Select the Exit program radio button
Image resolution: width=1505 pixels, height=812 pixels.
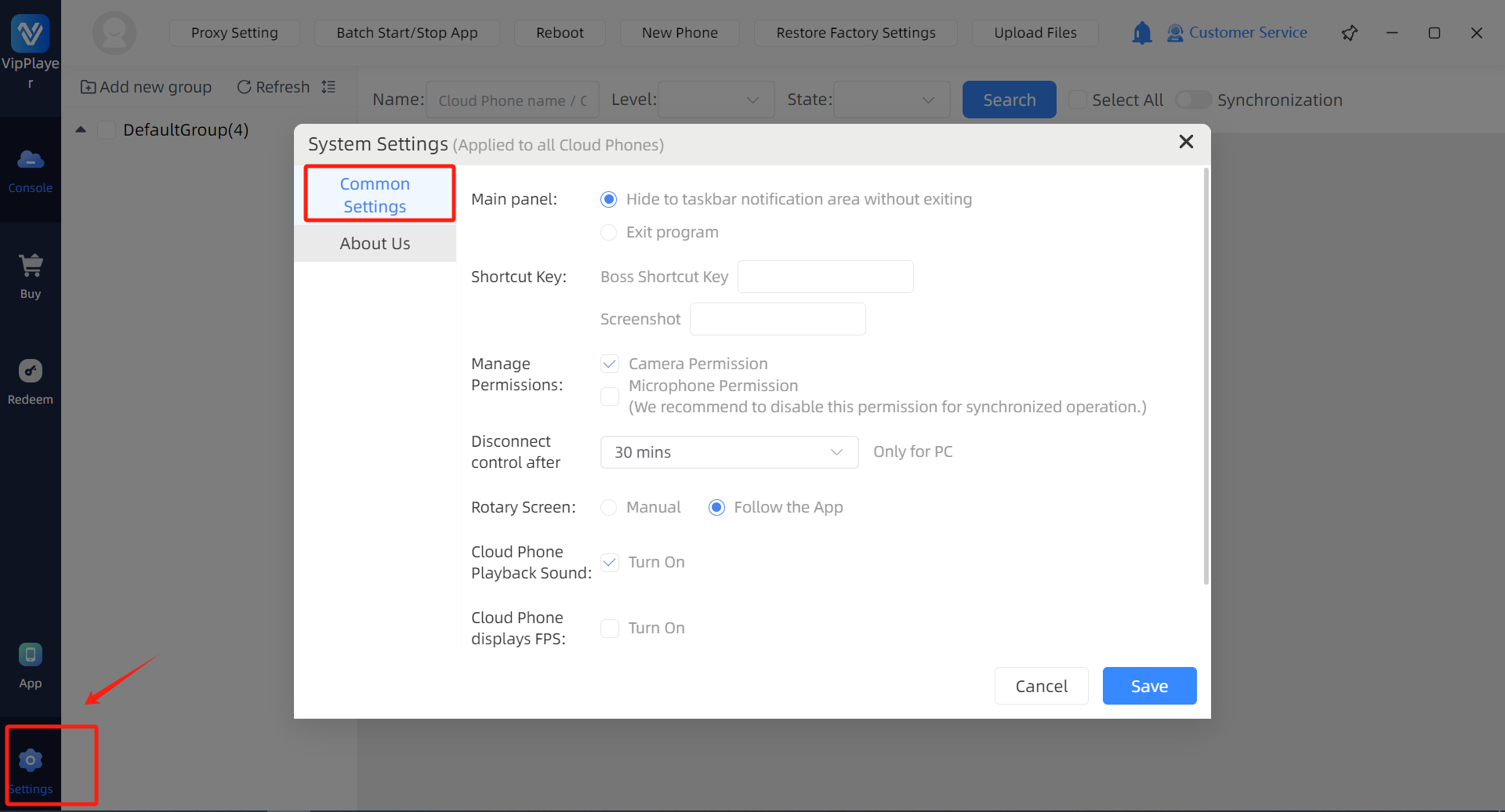(x=608, y=232)
